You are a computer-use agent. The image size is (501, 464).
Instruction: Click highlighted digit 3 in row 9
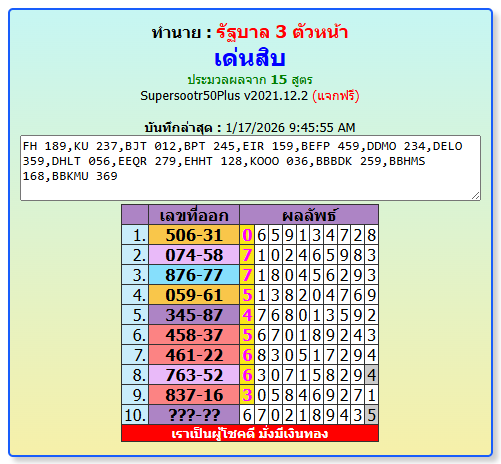click(247, 395)
